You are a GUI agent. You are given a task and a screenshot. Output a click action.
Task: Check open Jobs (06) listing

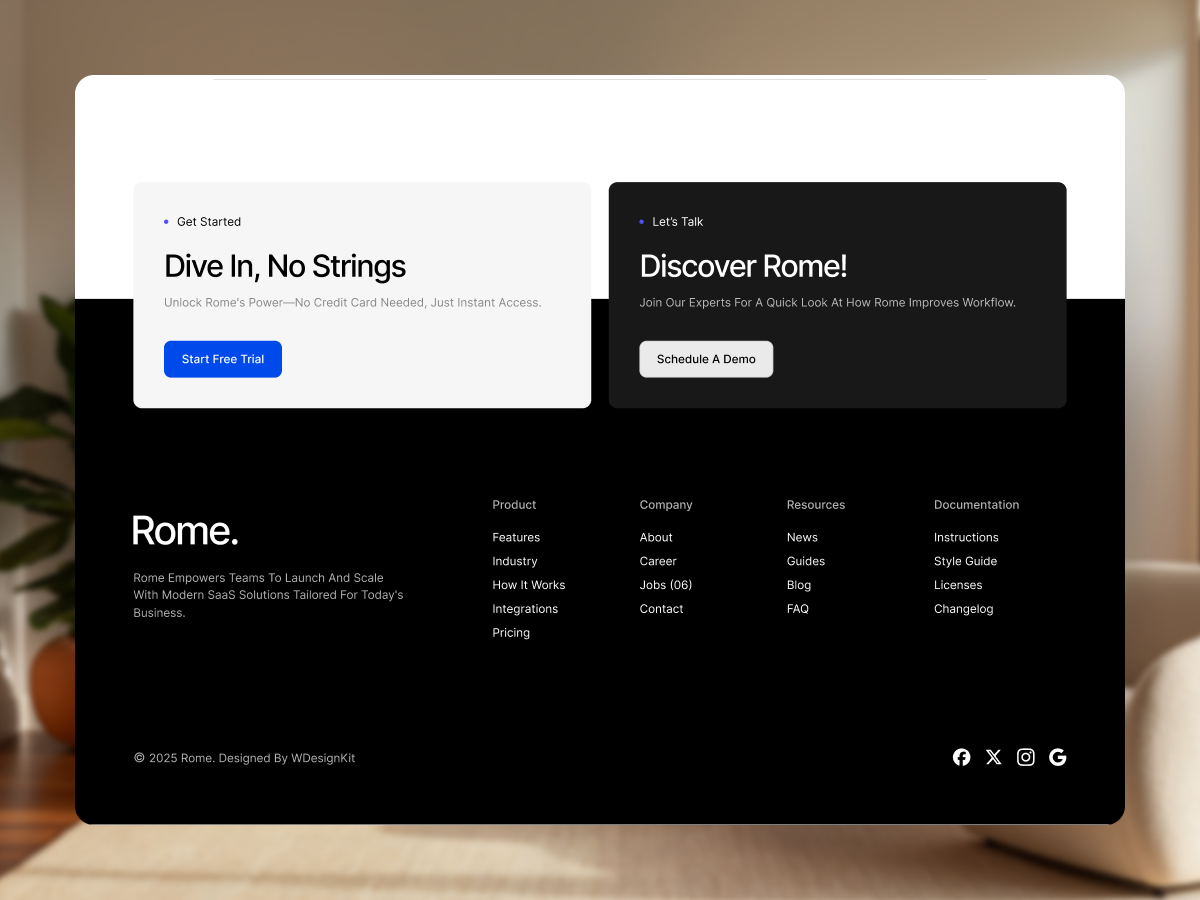(x=665, y=585)
